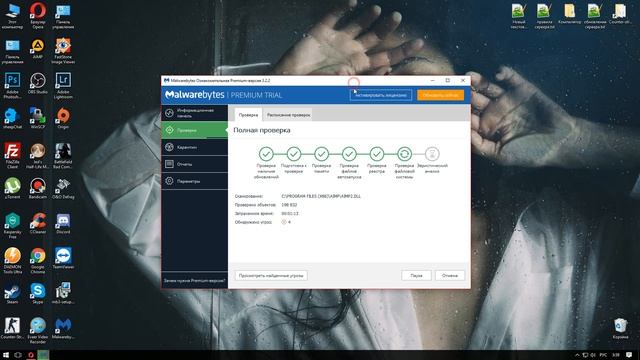Open the Windows Start menu
This screenshot has height=360, width=640.
tap(6, 355)
